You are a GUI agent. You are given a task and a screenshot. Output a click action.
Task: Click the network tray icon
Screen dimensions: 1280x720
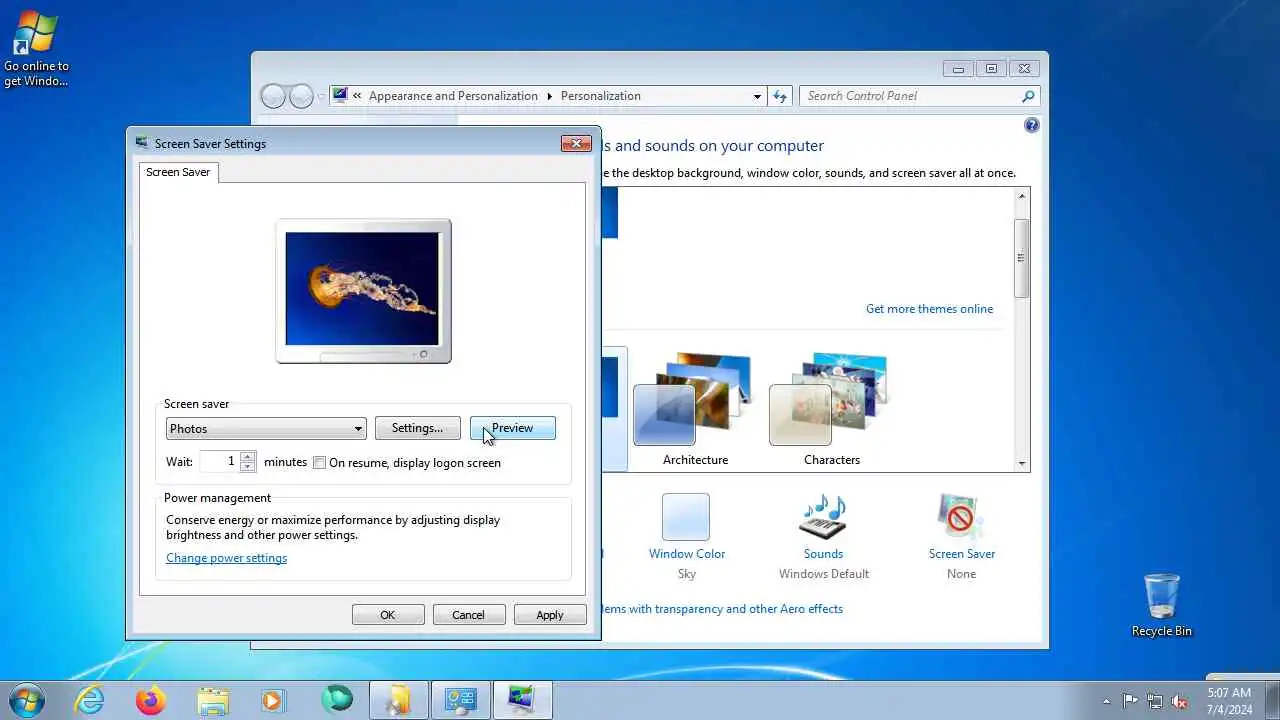(x=1155, y=701)
